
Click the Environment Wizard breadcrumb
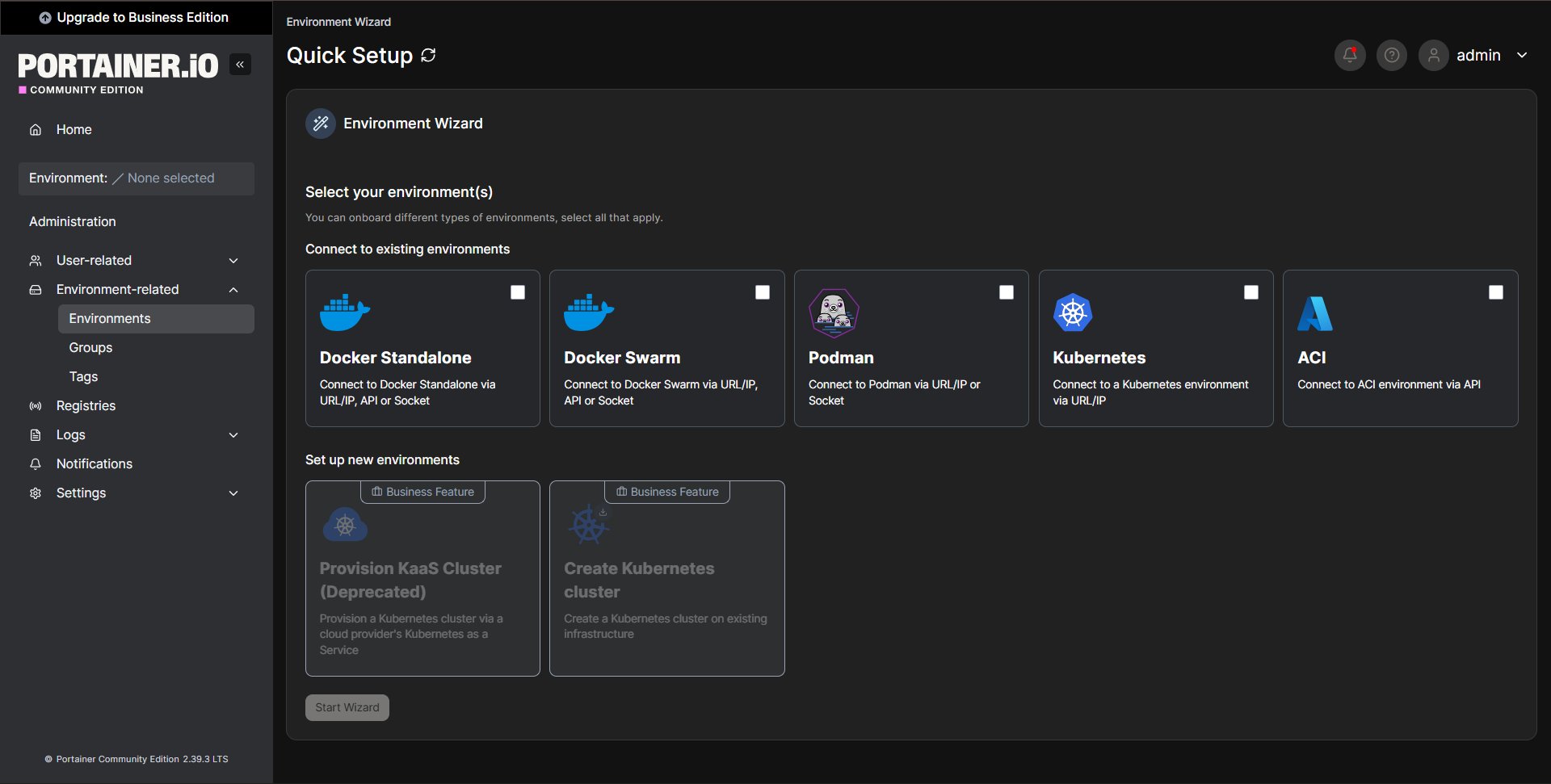point(338,22)
